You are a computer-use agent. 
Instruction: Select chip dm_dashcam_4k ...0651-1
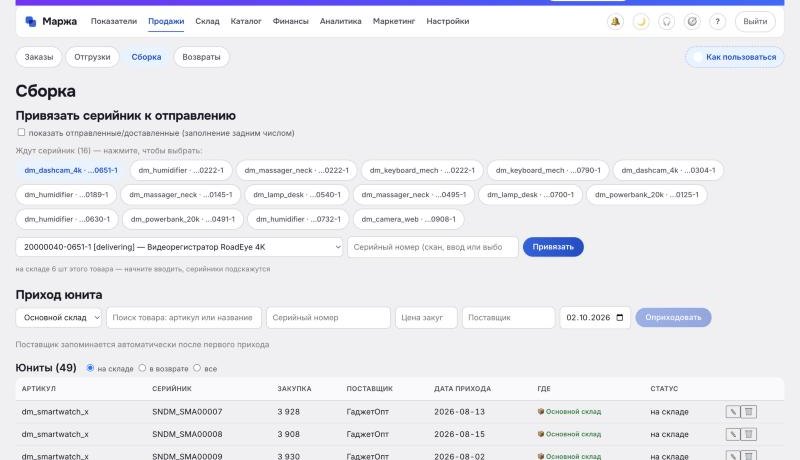[71, 170]
